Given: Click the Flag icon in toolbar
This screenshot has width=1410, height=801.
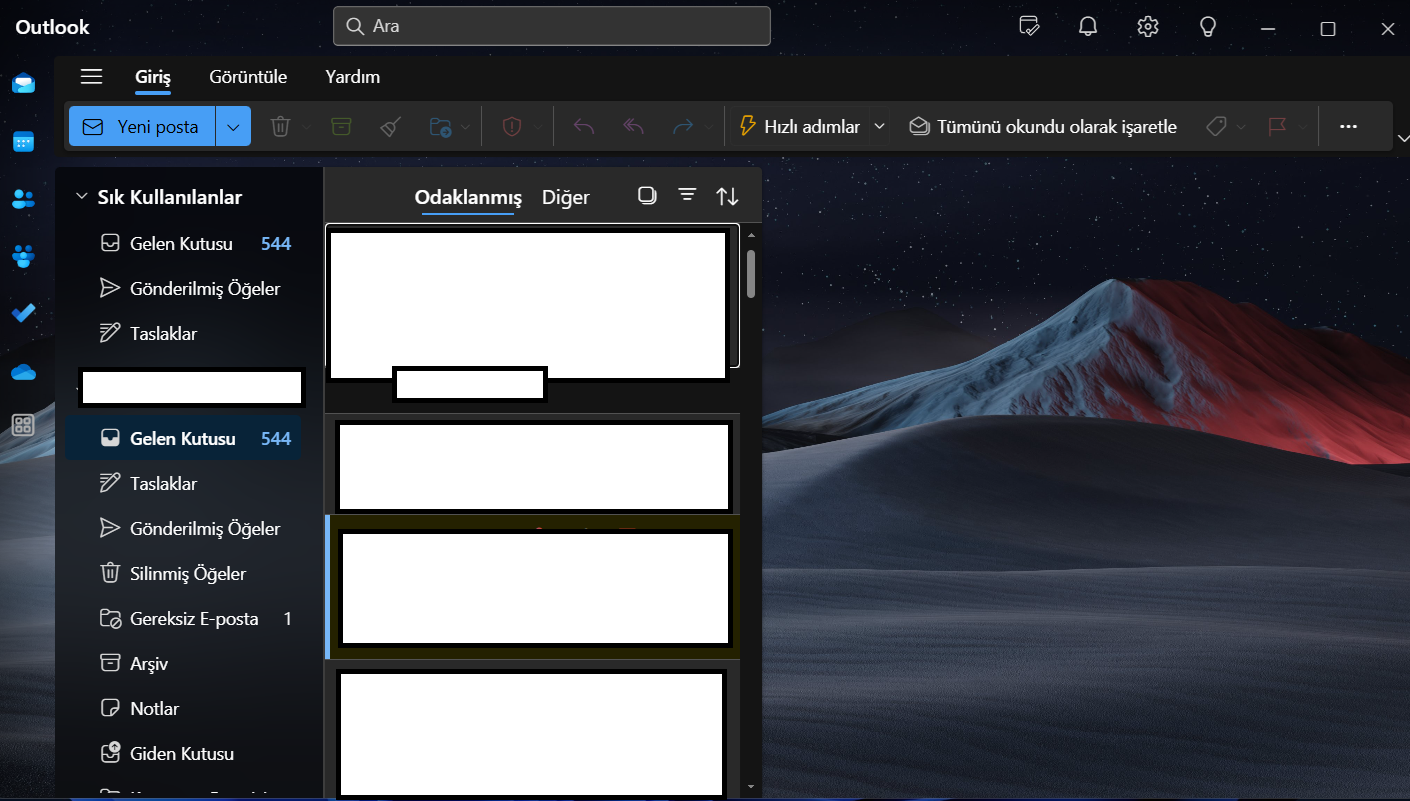Looking at the screenshot, I should [1277, 127].
